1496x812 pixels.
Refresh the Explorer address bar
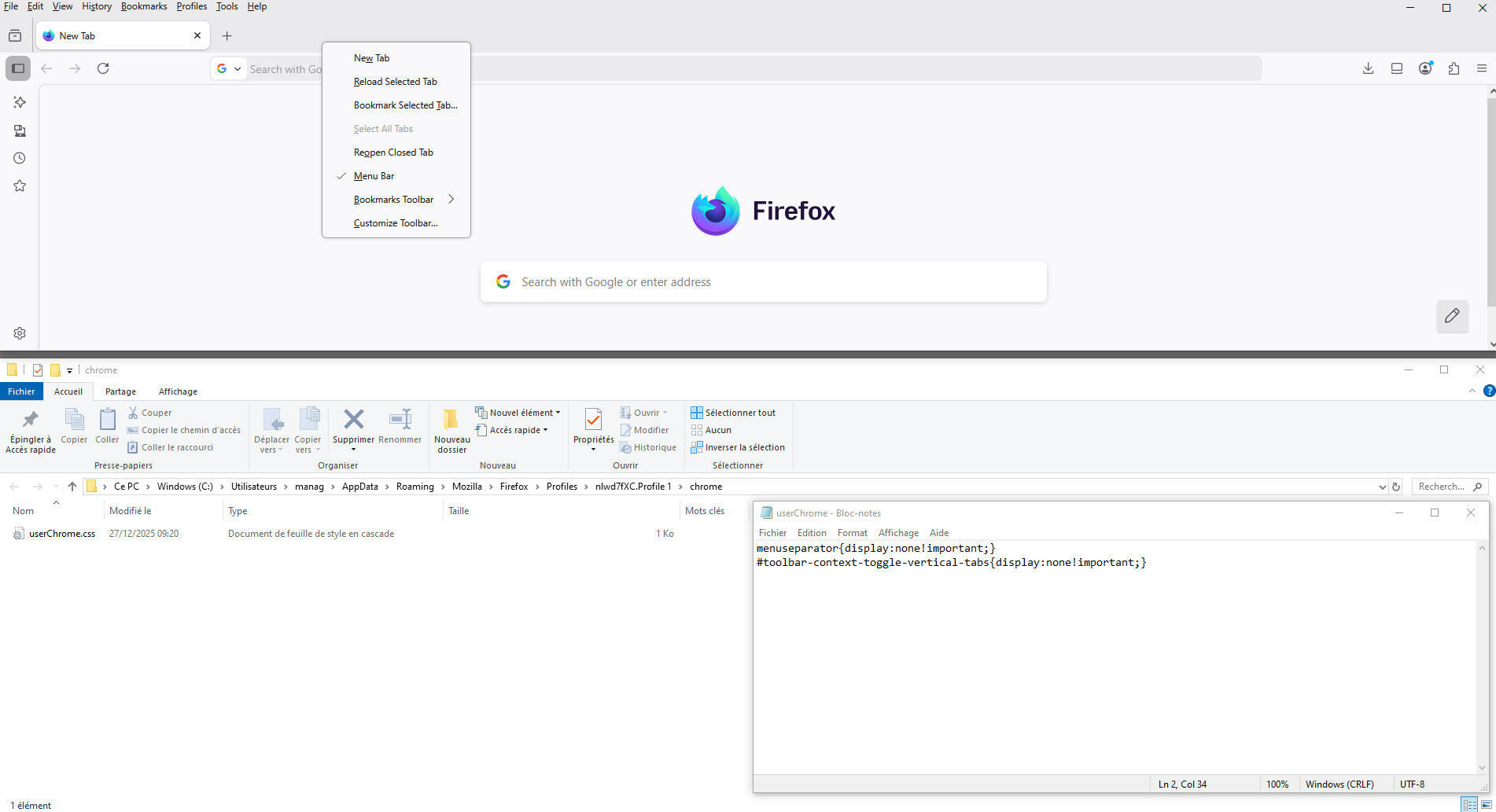1396,487
